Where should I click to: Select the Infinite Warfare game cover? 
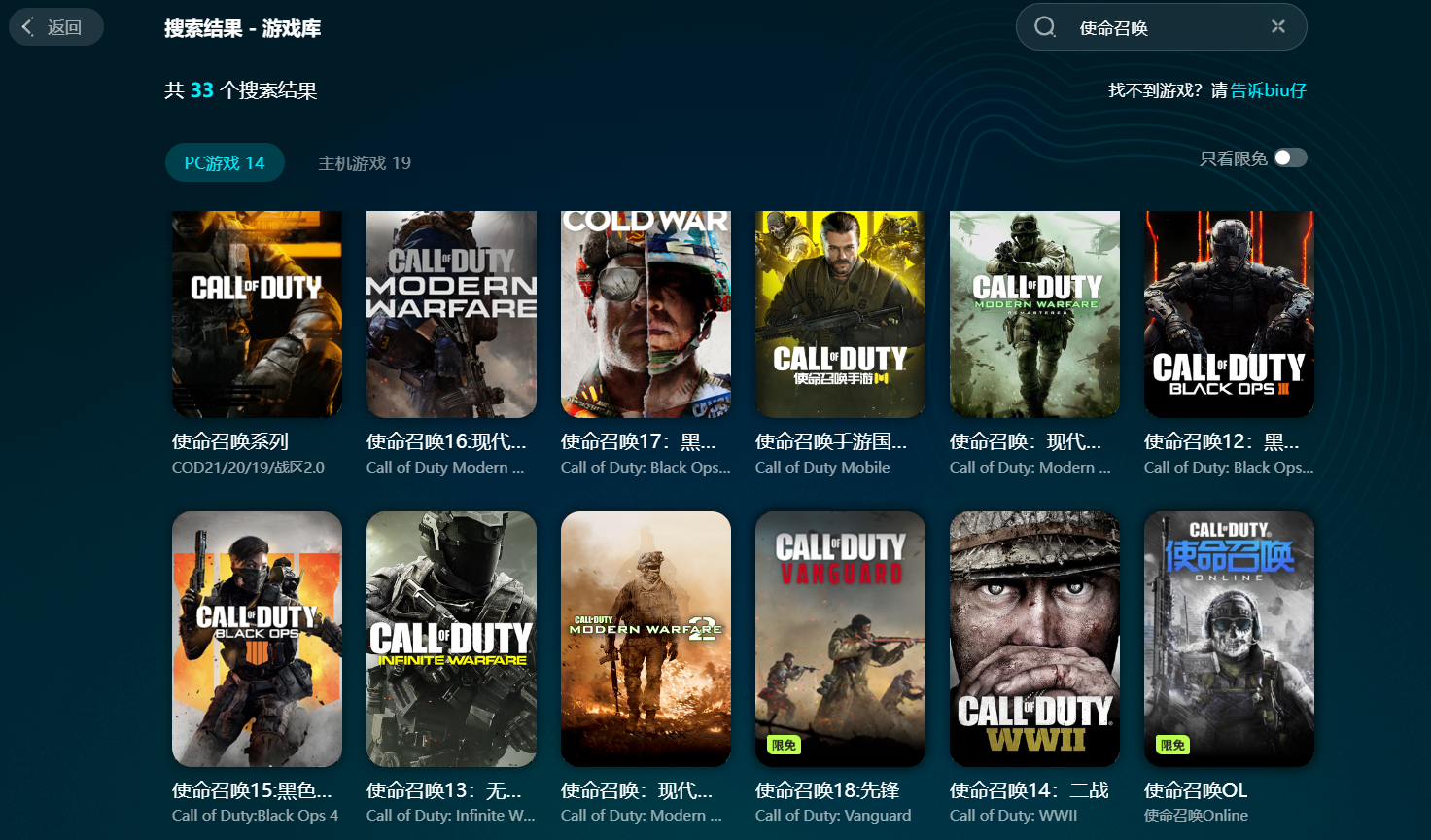point(451,639)
